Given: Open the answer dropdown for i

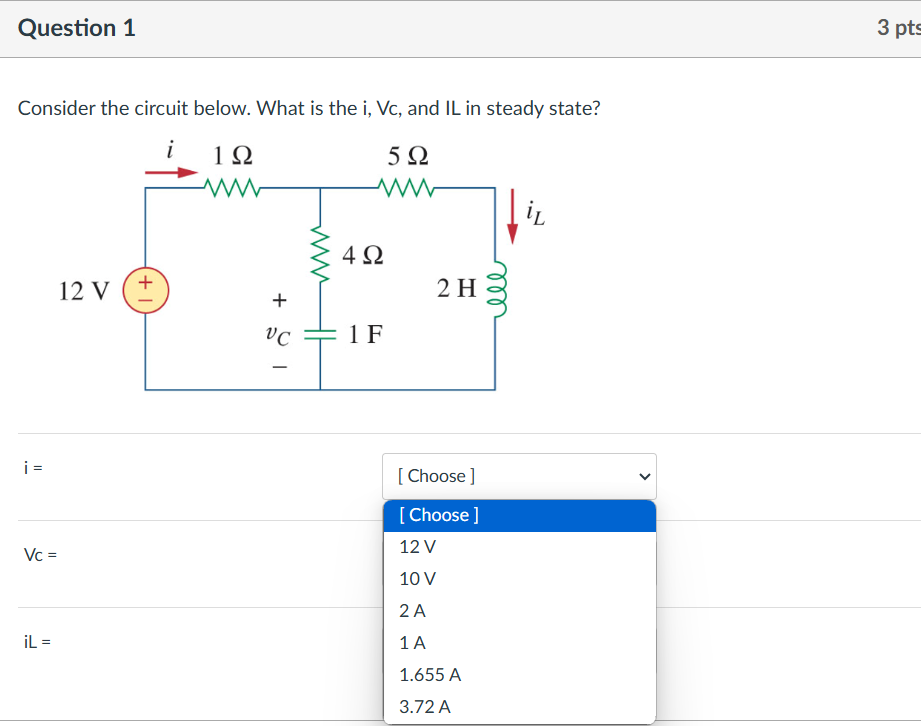Looking at the screenshot, I should (518, 476).
